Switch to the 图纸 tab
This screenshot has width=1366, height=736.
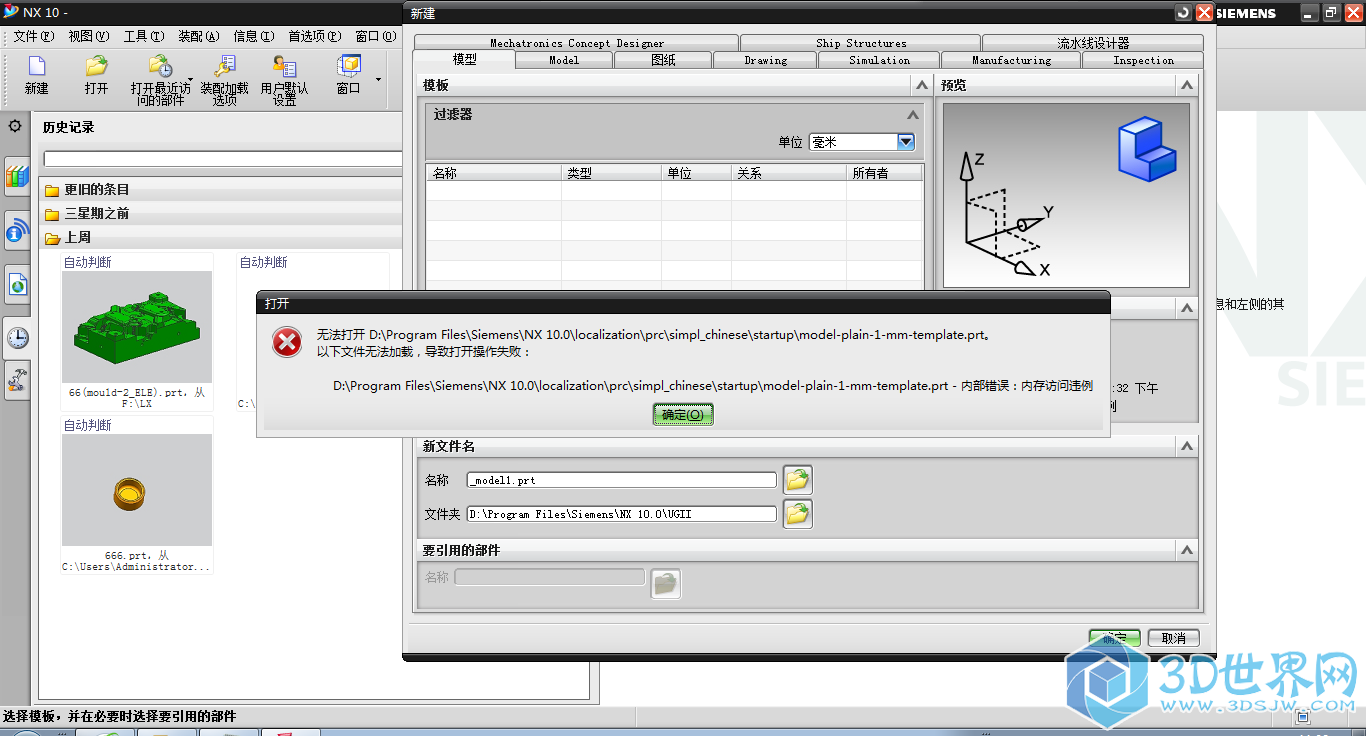tap(663, 60)
